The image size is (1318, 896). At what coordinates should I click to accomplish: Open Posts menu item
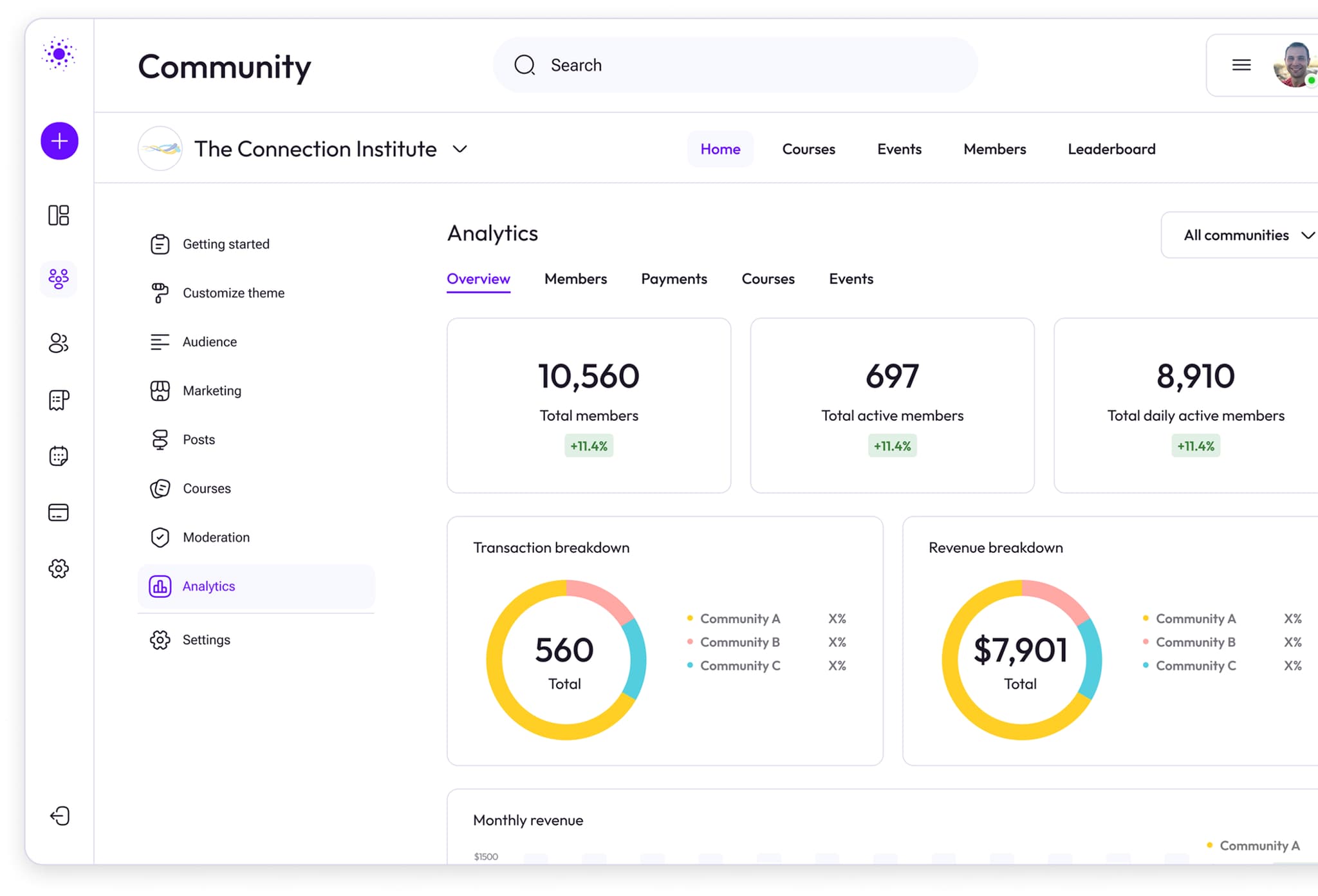pyautogui.click(x=255, y=440)
